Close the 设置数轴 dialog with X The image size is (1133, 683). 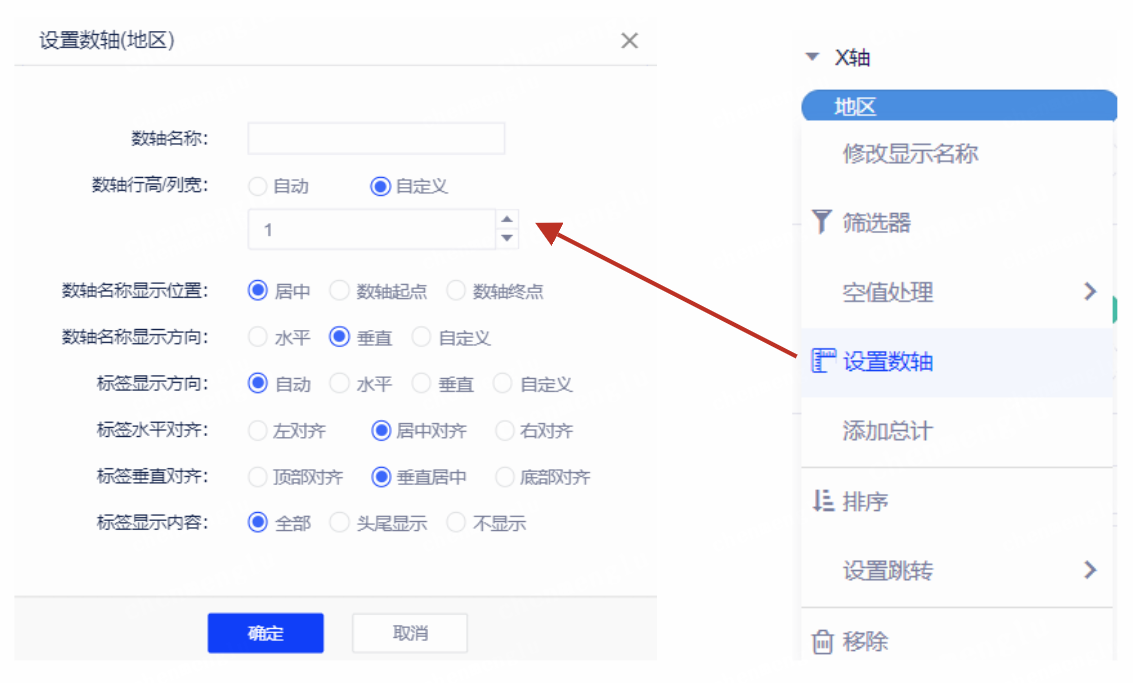[x=629, y=41]
